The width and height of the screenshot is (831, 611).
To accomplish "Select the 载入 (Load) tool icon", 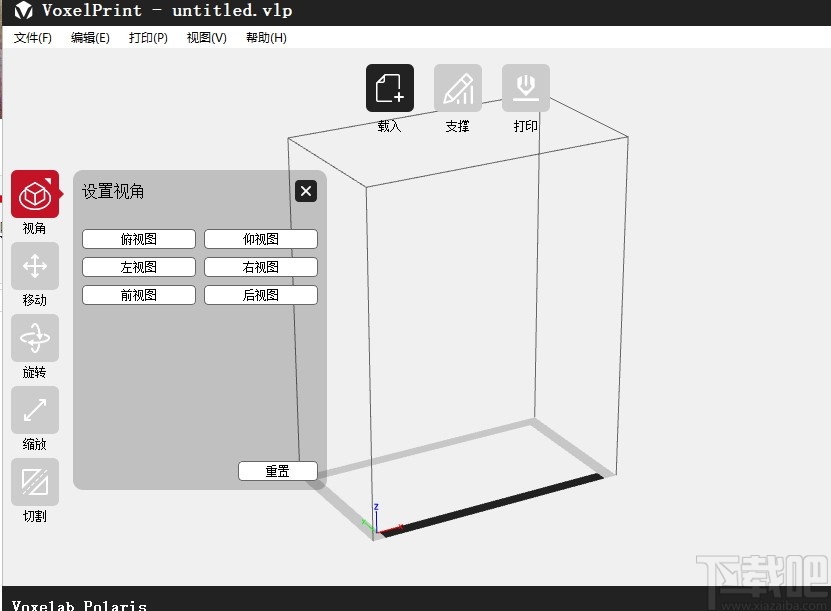I will coord(389,88).
